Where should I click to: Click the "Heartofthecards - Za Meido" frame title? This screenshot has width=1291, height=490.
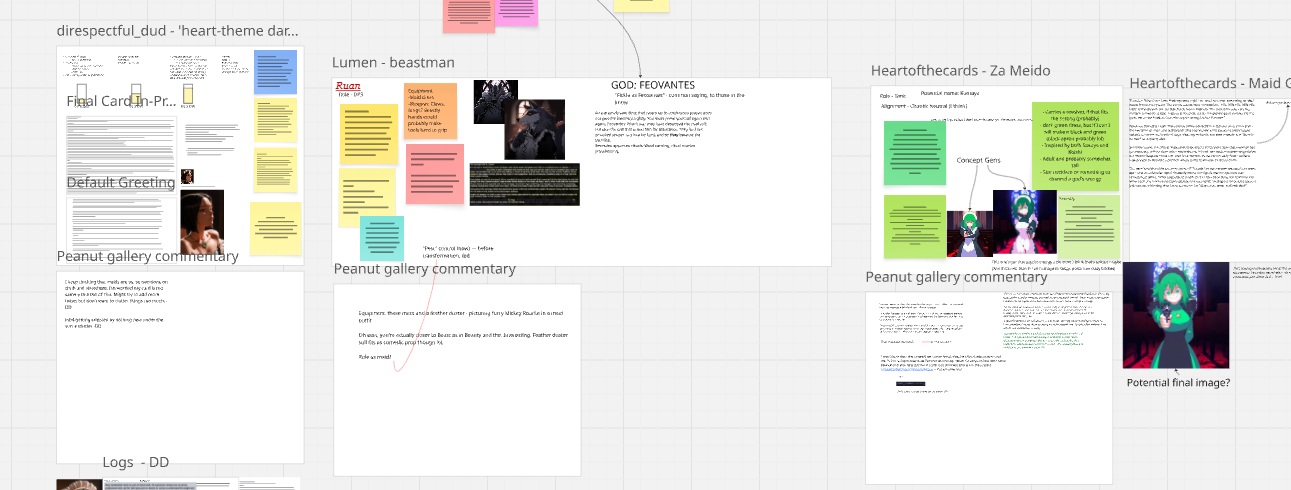click(960, 71)
